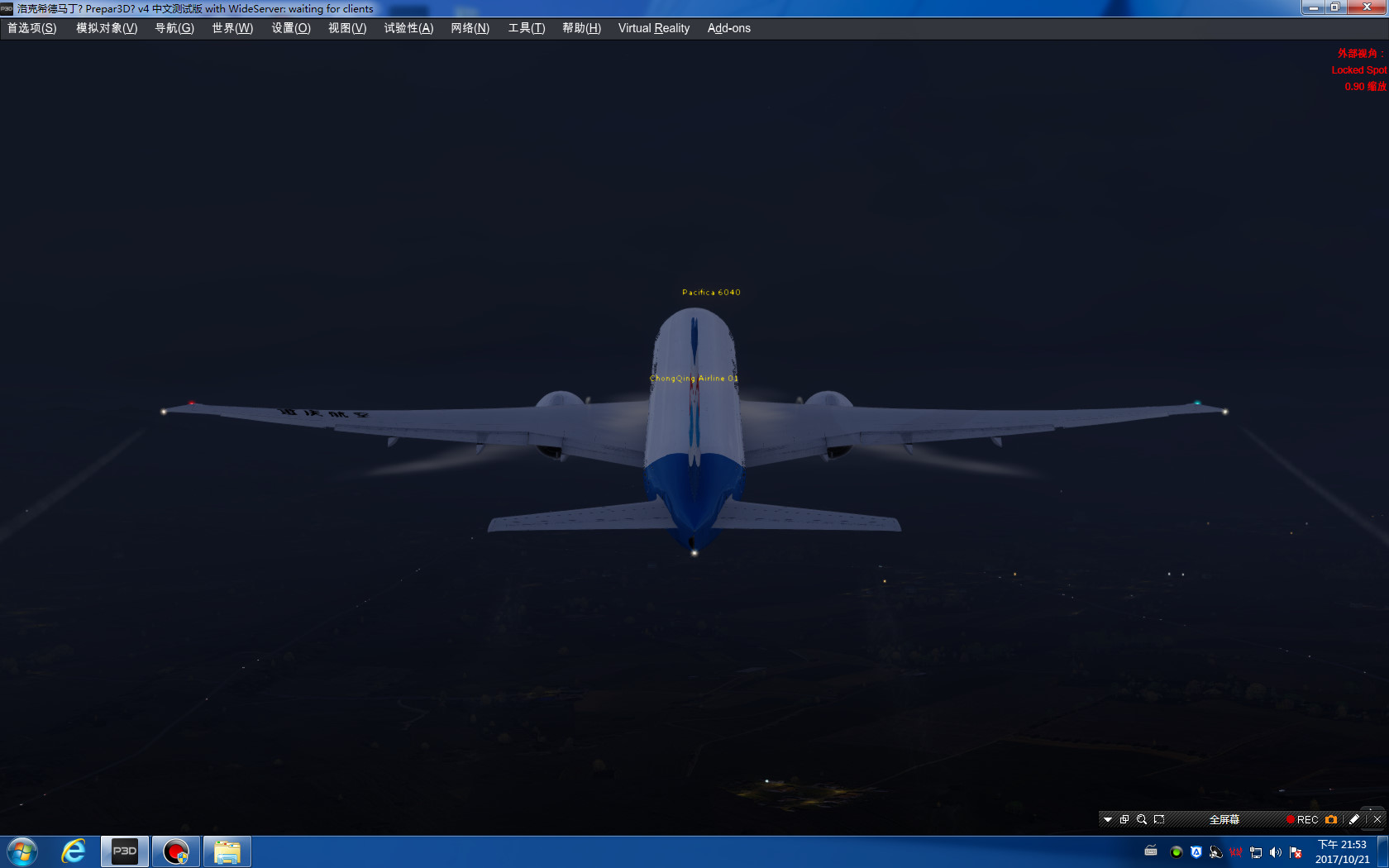Image resolution: width=1389 pixels, height=868 pixels.
Task: Open the screen recorder taskbar app
Action: pyautogui.click(x=176, y=851)
